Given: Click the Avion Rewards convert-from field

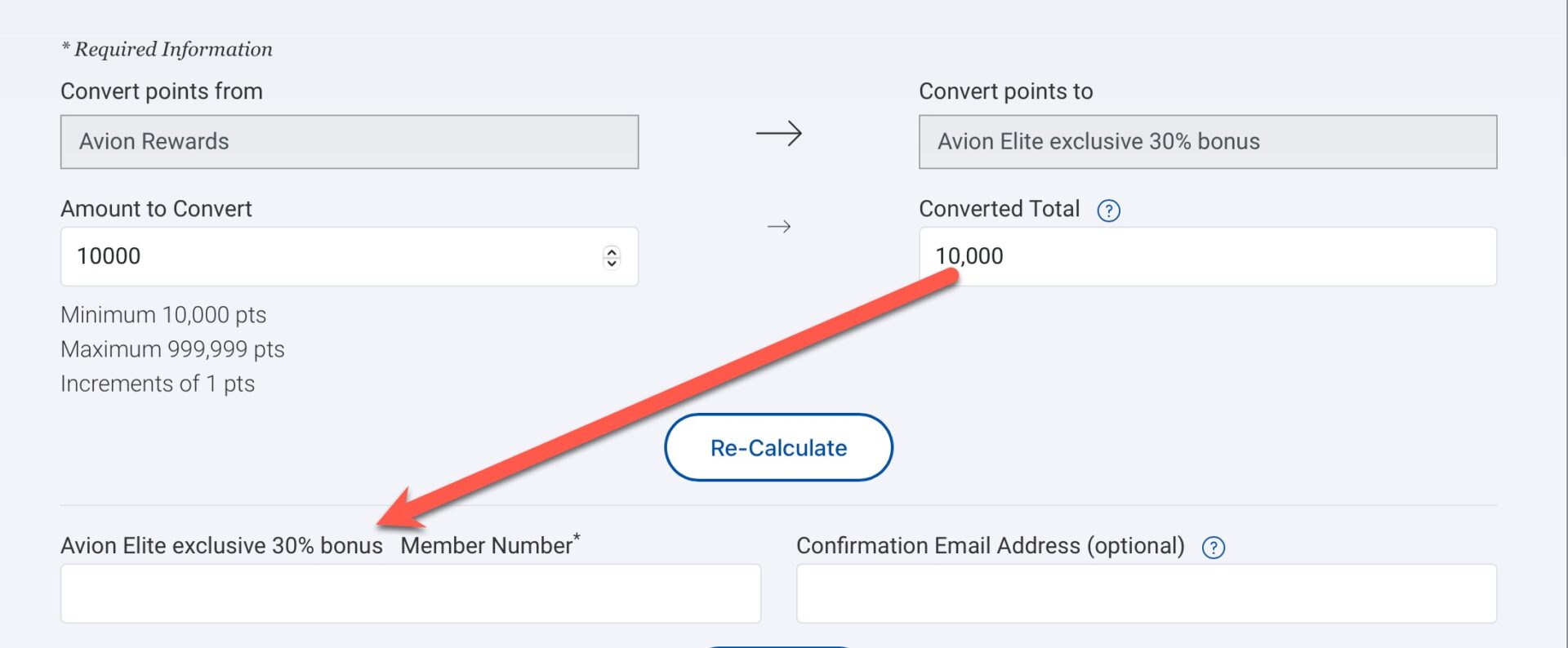Looking at the screenshot, I should click(x=349, y=142).
